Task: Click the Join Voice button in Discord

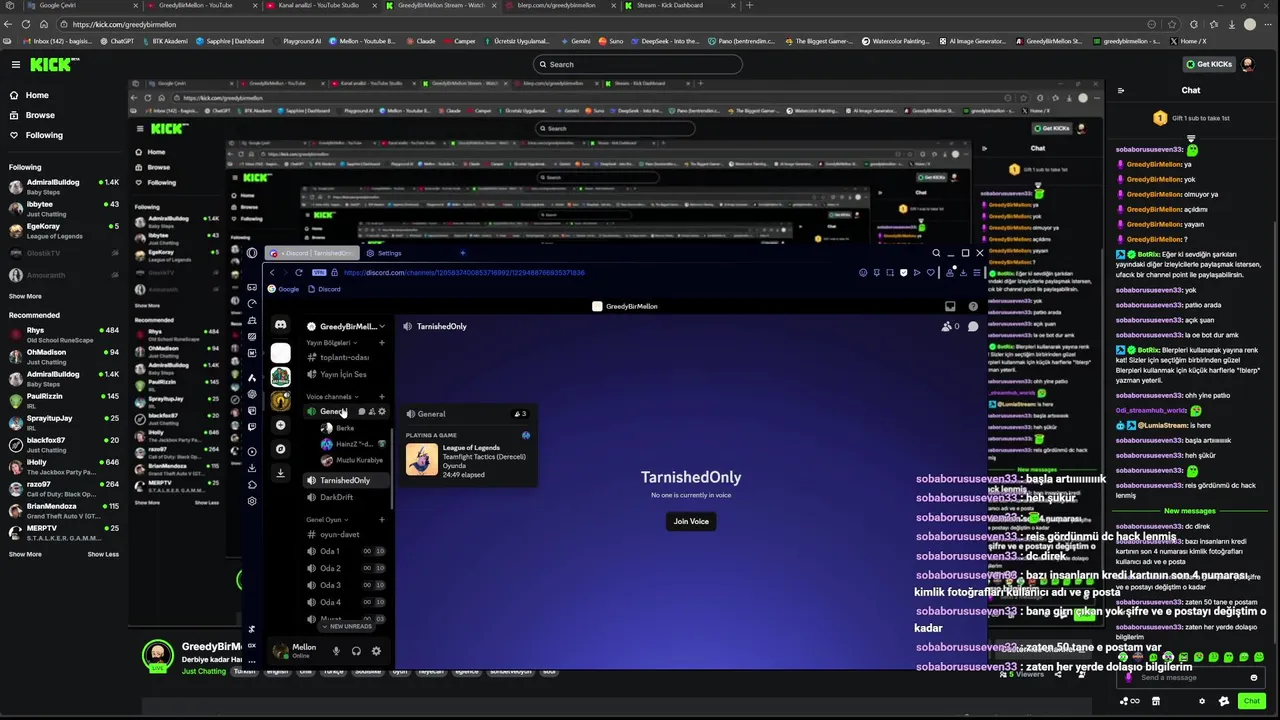Action: 691,521
